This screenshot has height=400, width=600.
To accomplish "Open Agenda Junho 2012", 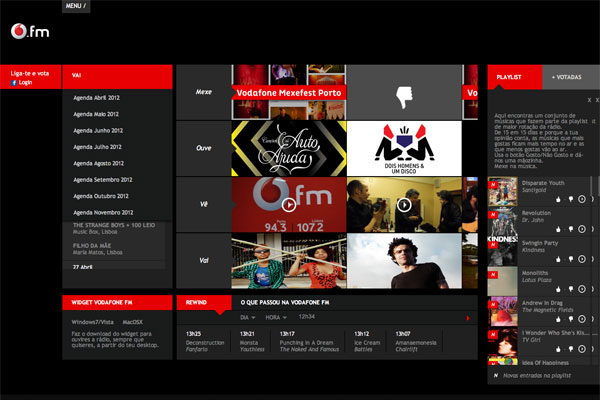I will [98, 131].
